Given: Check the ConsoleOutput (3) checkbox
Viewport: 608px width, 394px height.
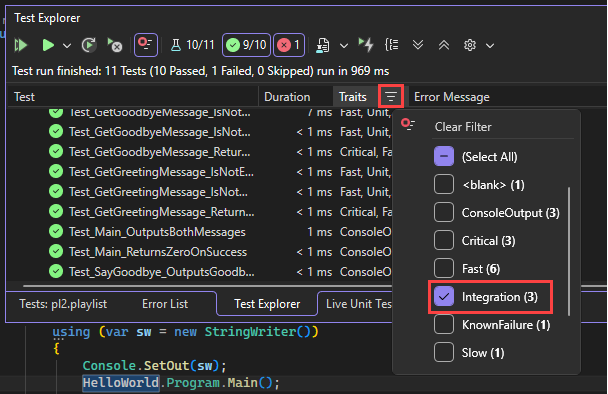Looking at the screenshot, I should (x=444, y=212).
